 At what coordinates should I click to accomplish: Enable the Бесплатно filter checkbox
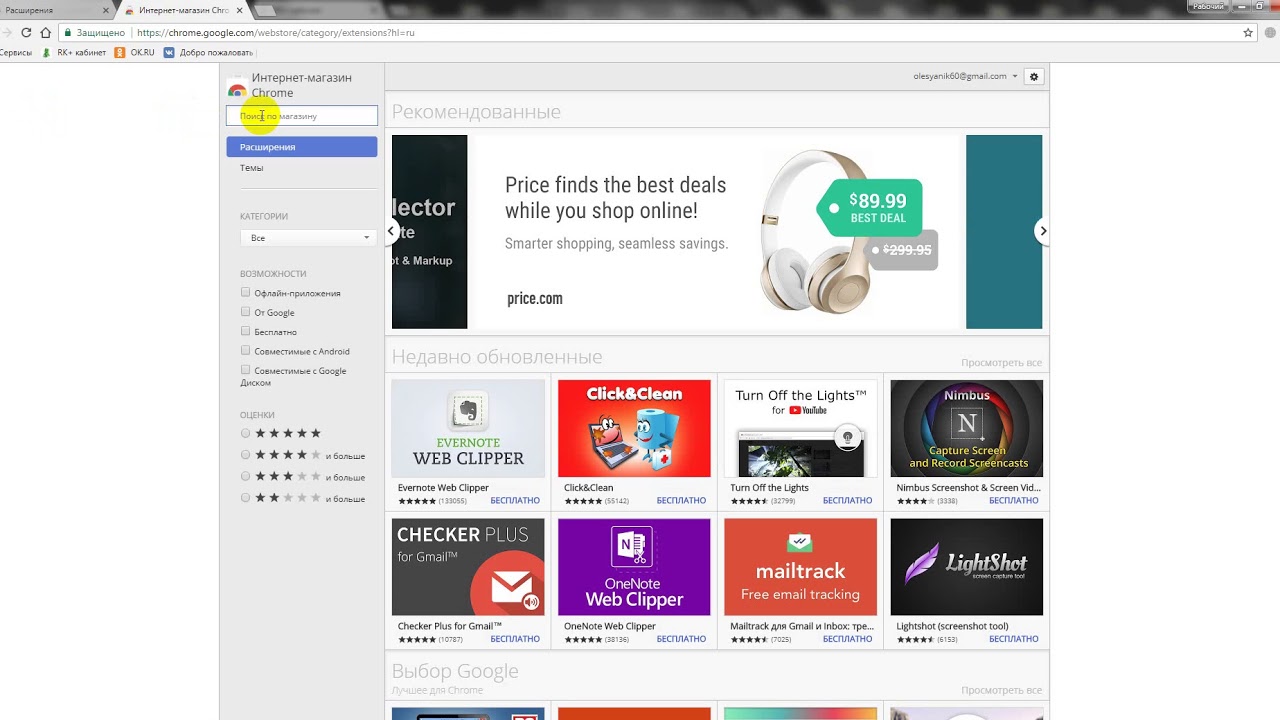245,331
